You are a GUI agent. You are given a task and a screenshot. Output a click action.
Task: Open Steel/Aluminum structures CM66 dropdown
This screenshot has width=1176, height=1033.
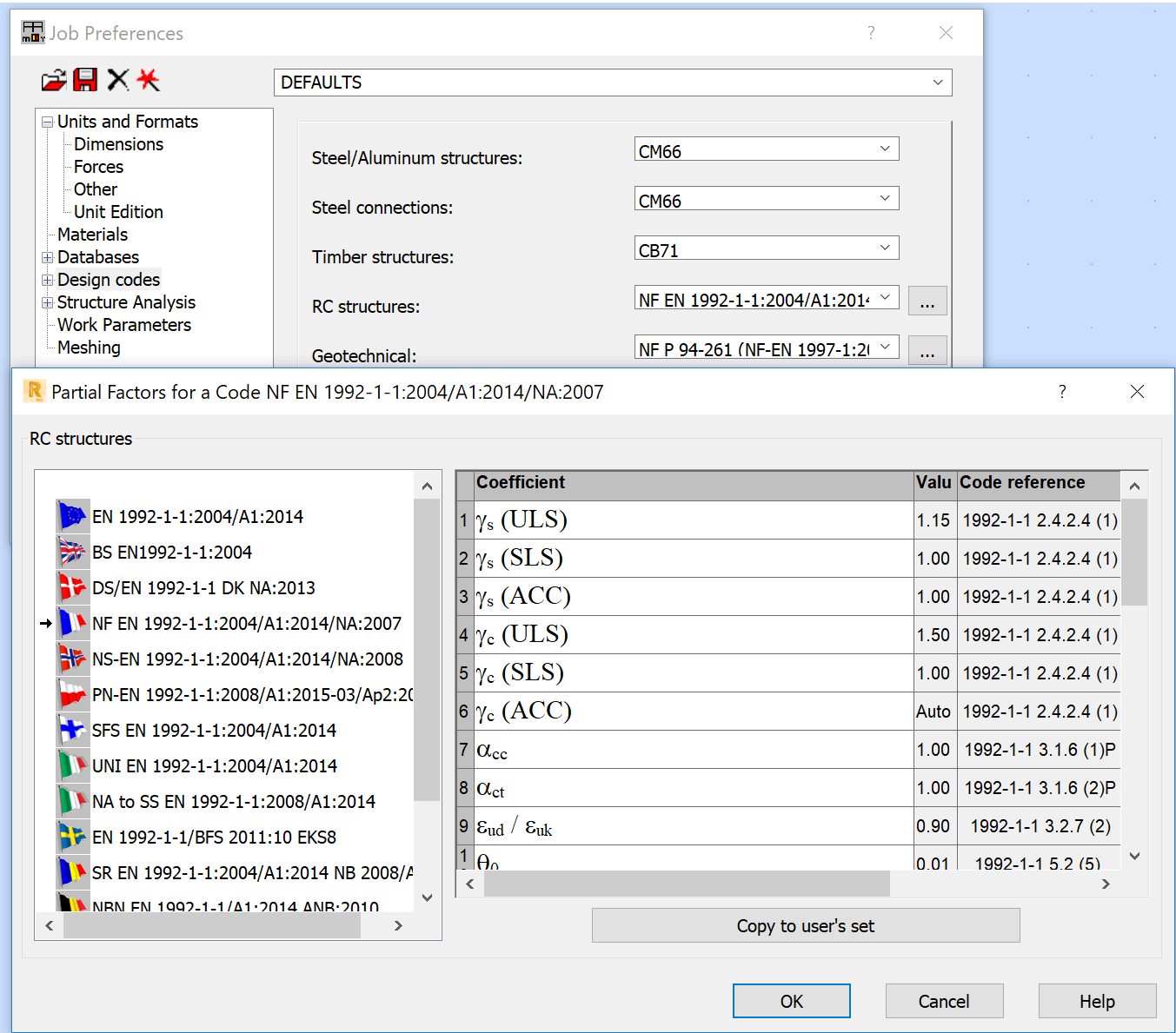885,149
